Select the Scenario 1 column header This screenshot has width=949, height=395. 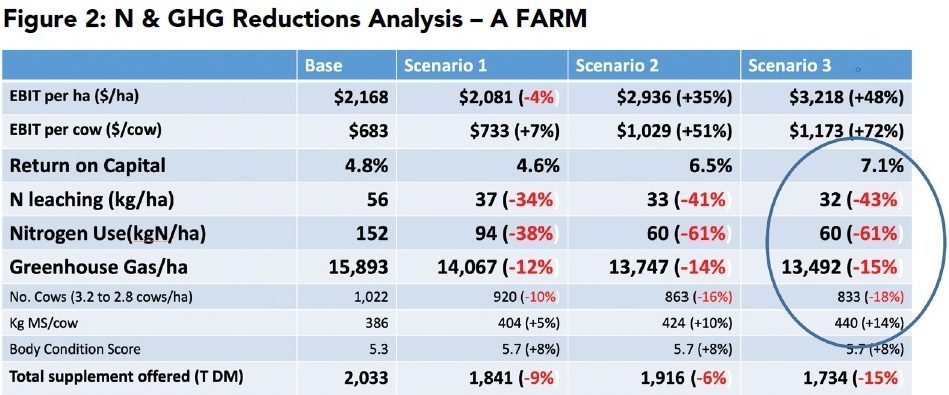pos(444,65)
